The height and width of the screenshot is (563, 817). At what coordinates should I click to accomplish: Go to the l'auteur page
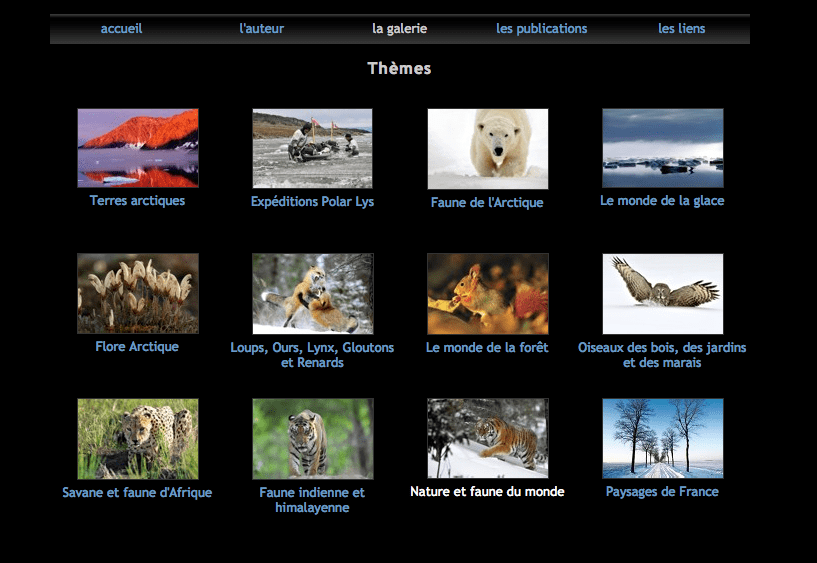[x=261, y=29]
